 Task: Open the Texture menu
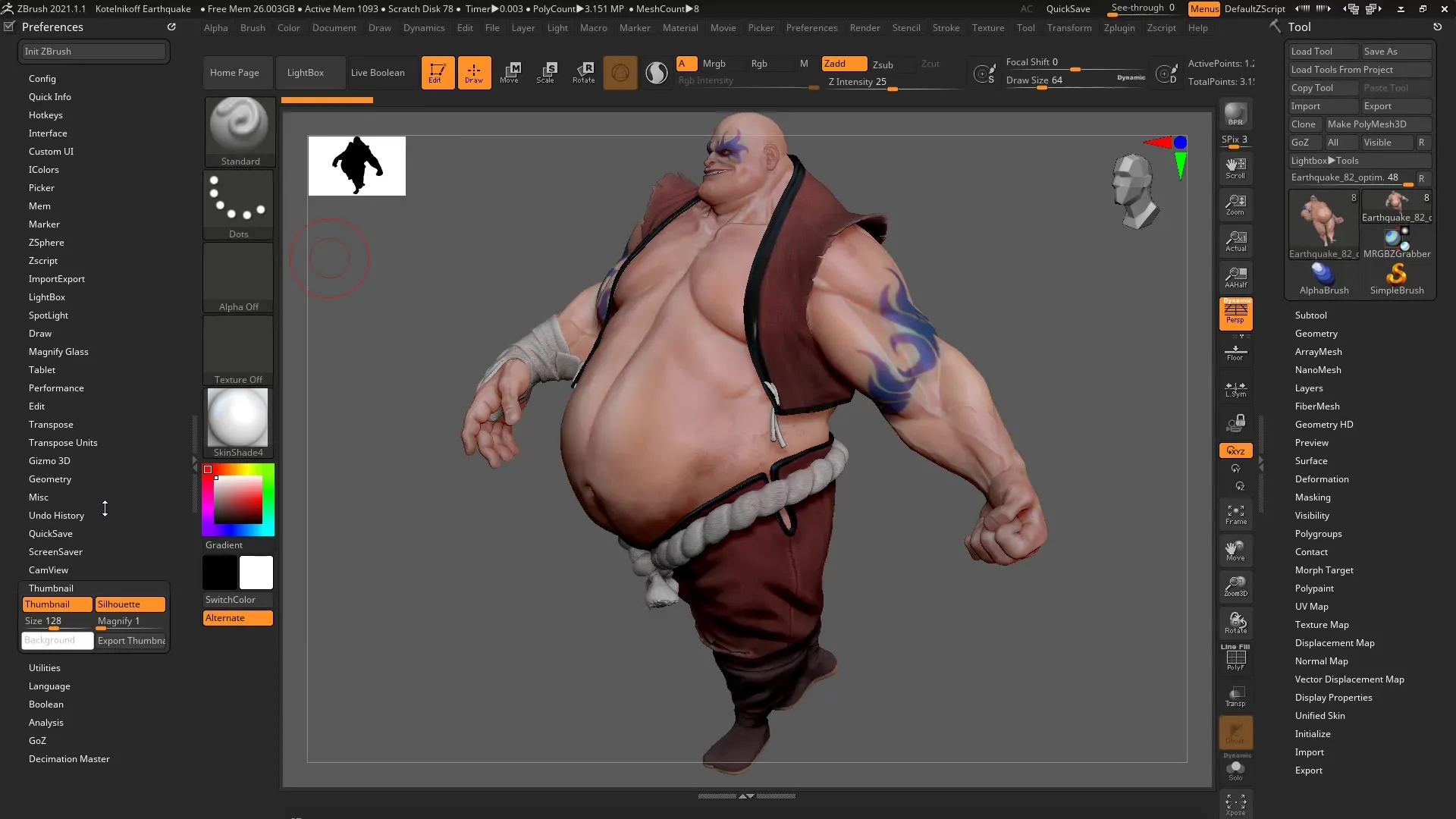tap(988, 28)
